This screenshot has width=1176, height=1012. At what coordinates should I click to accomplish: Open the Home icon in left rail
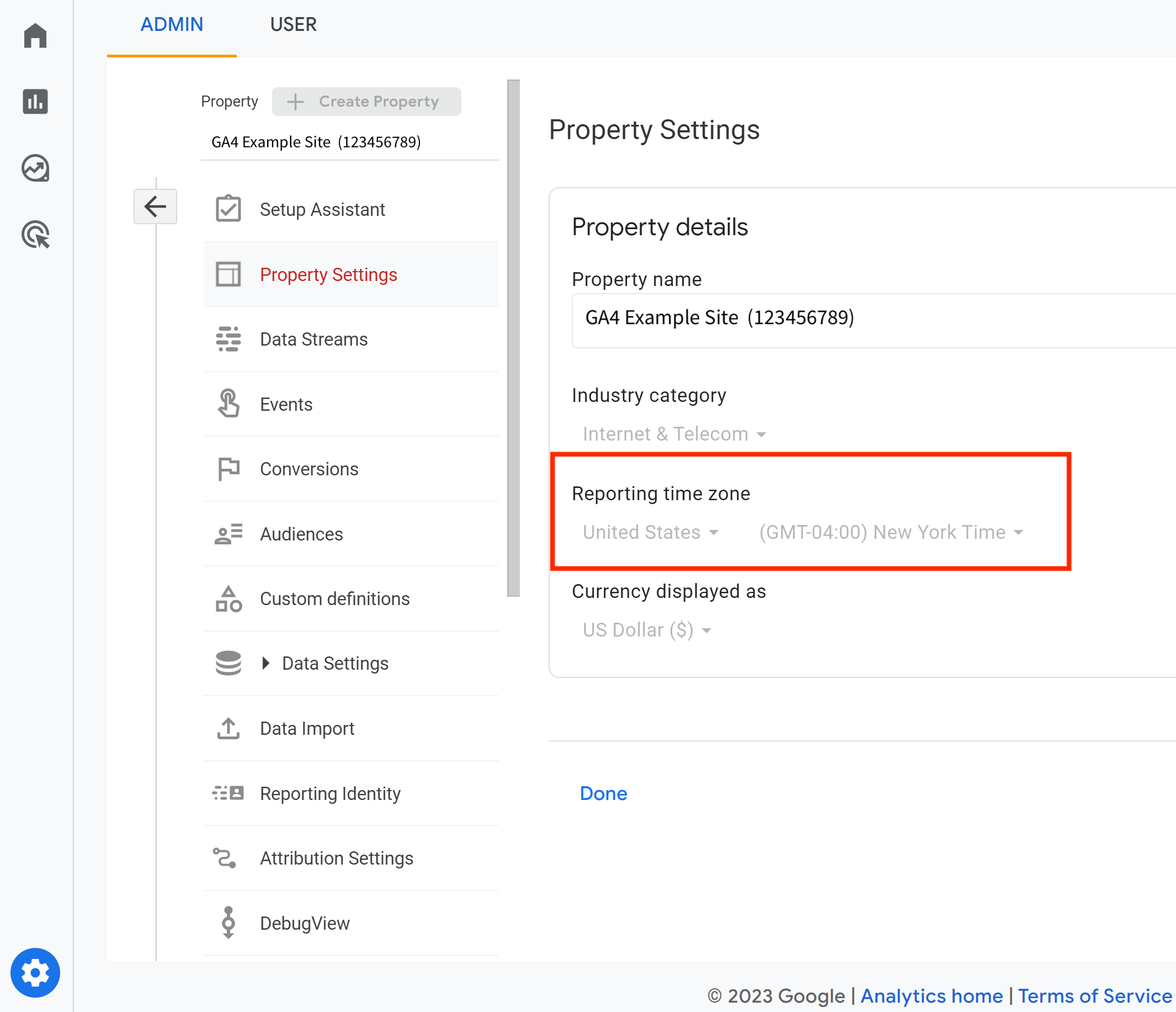[35, 35]
